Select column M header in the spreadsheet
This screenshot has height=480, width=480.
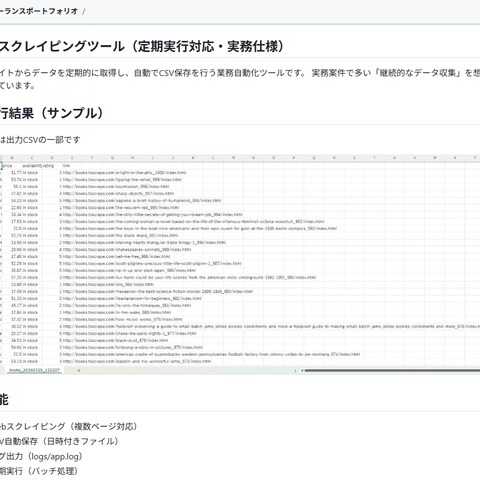tap(233, 158)
